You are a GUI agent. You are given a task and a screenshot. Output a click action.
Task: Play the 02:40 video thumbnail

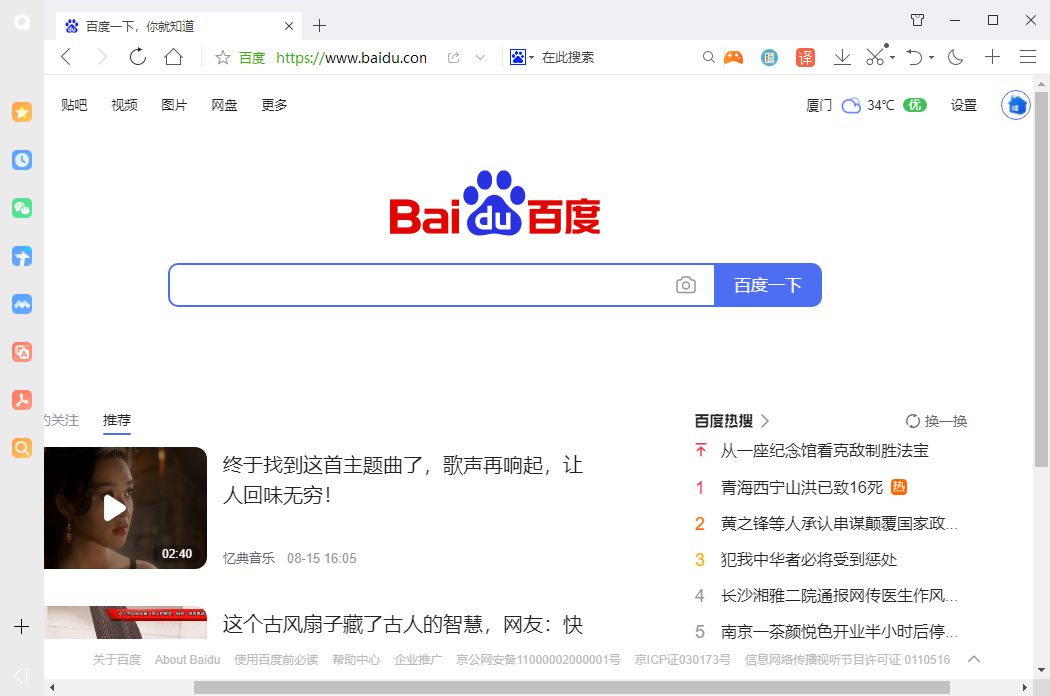pos(125,508)
